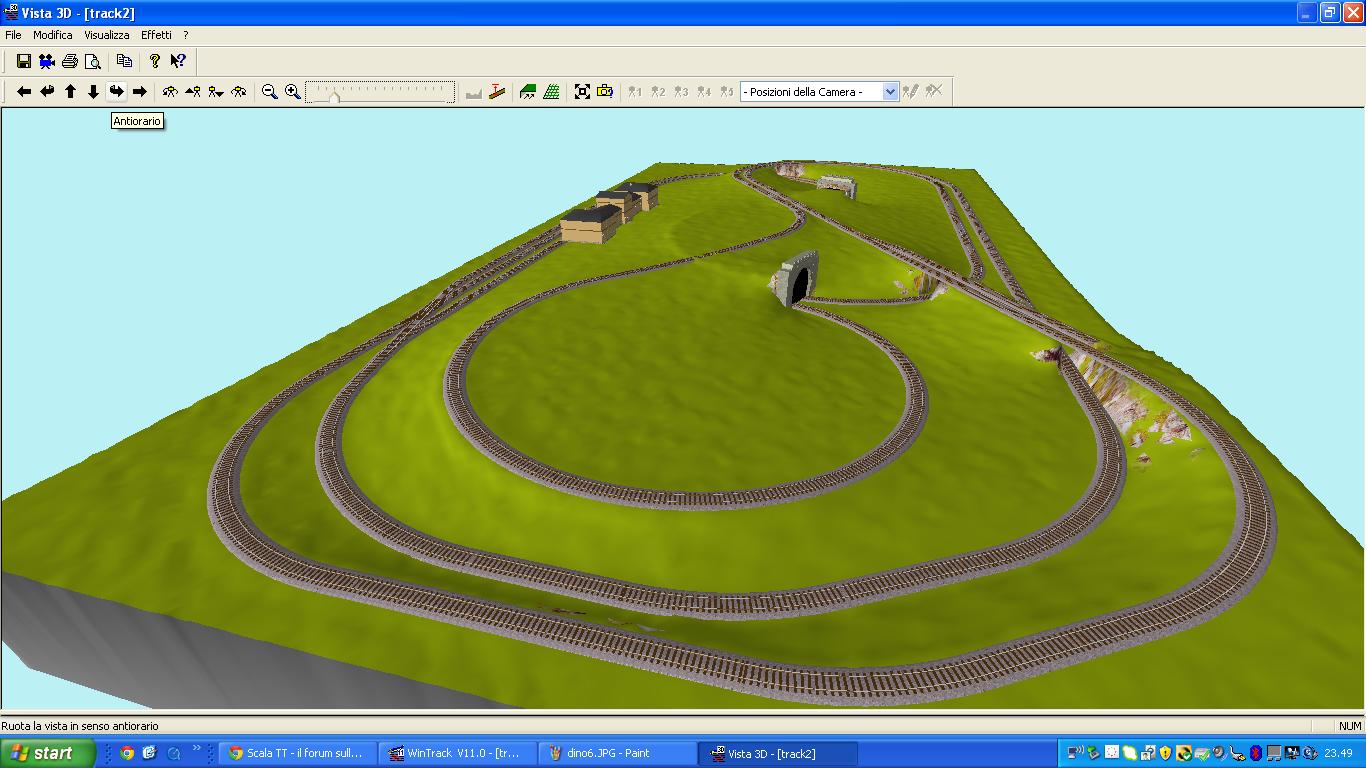The image size is (1366, 768).
Task: Open help with yellow question mark
Action: coord(155,61)
